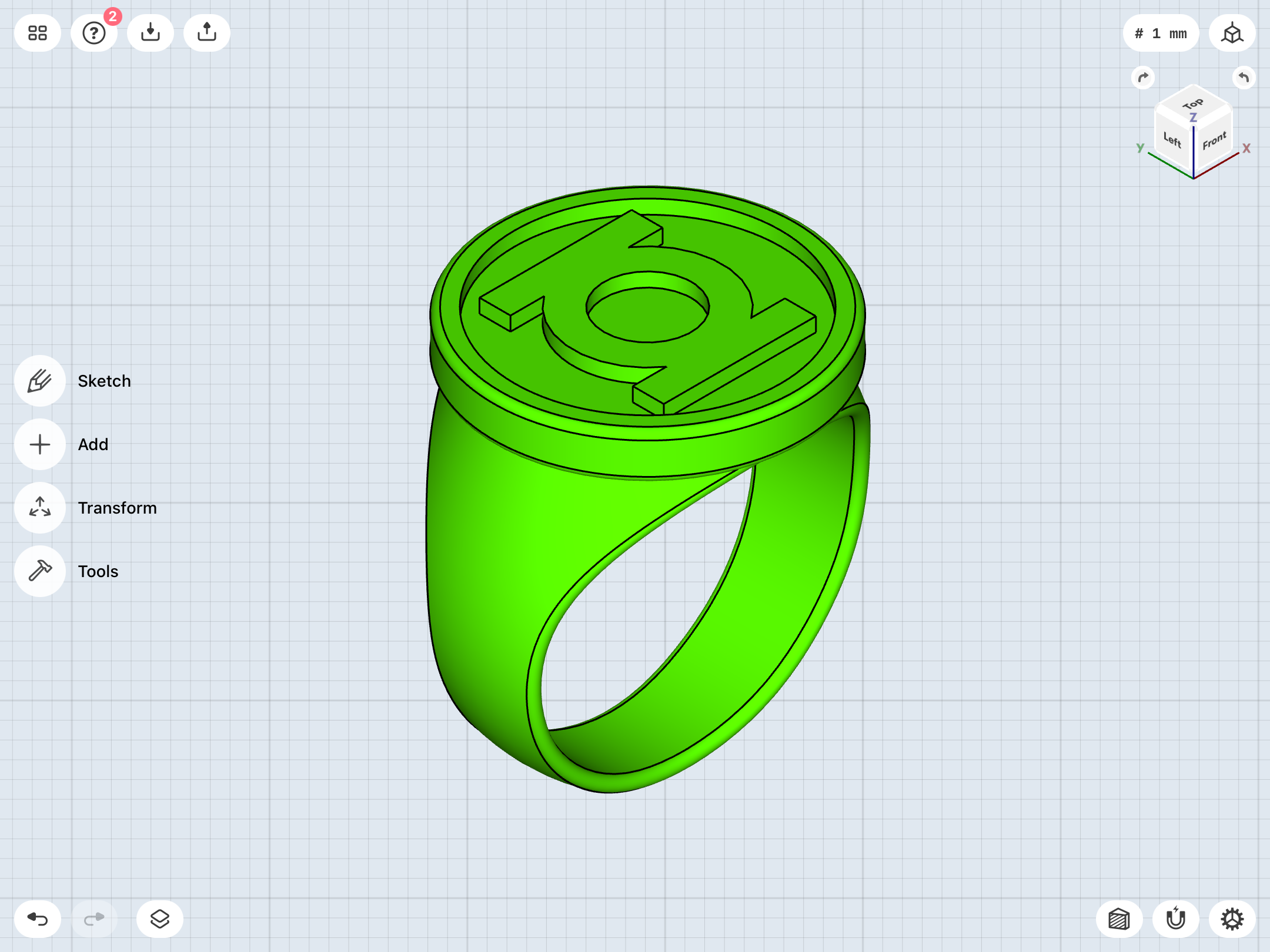Select the Top face of the view cube

click(1193, 105)
